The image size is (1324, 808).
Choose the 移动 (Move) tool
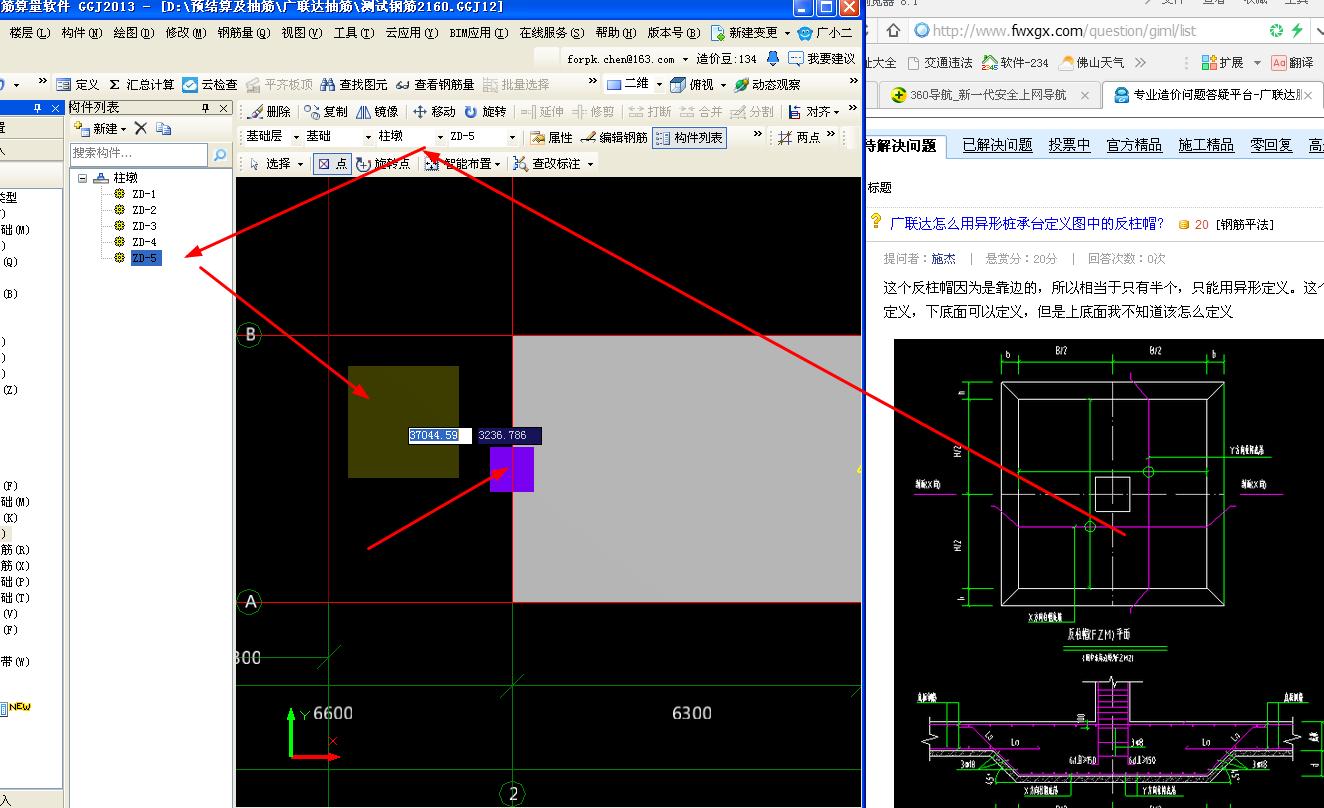click(x=434, y=111)
